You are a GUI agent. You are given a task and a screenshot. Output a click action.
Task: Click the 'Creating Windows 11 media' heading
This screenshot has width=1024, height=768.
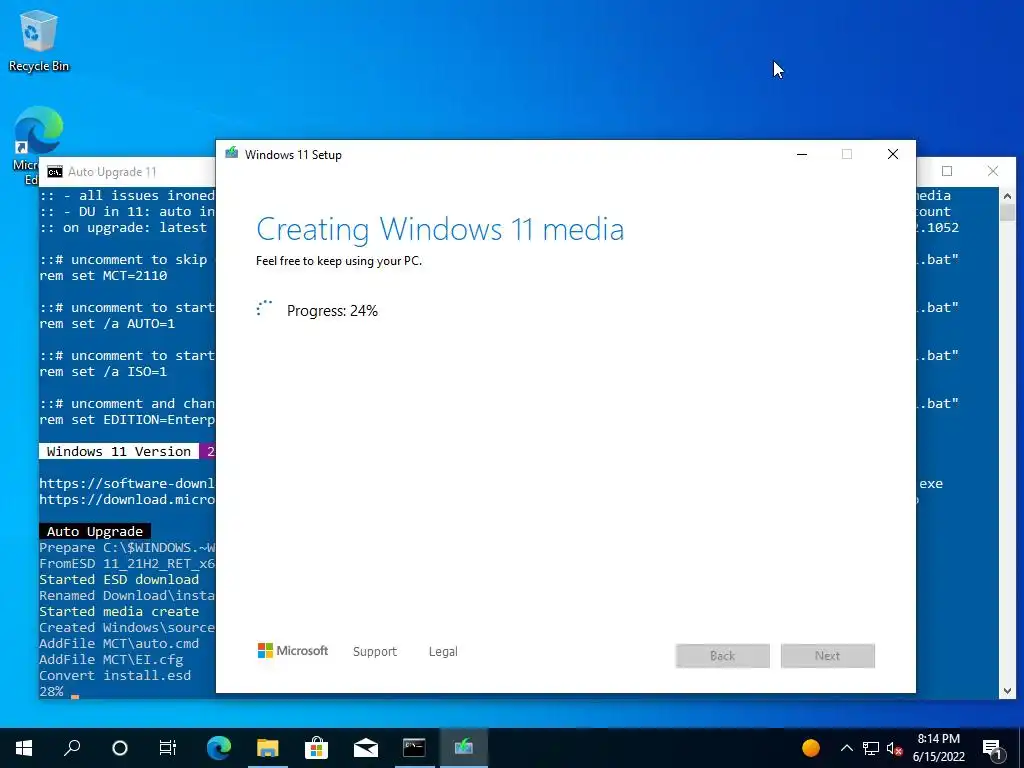[x=440, y=229]
